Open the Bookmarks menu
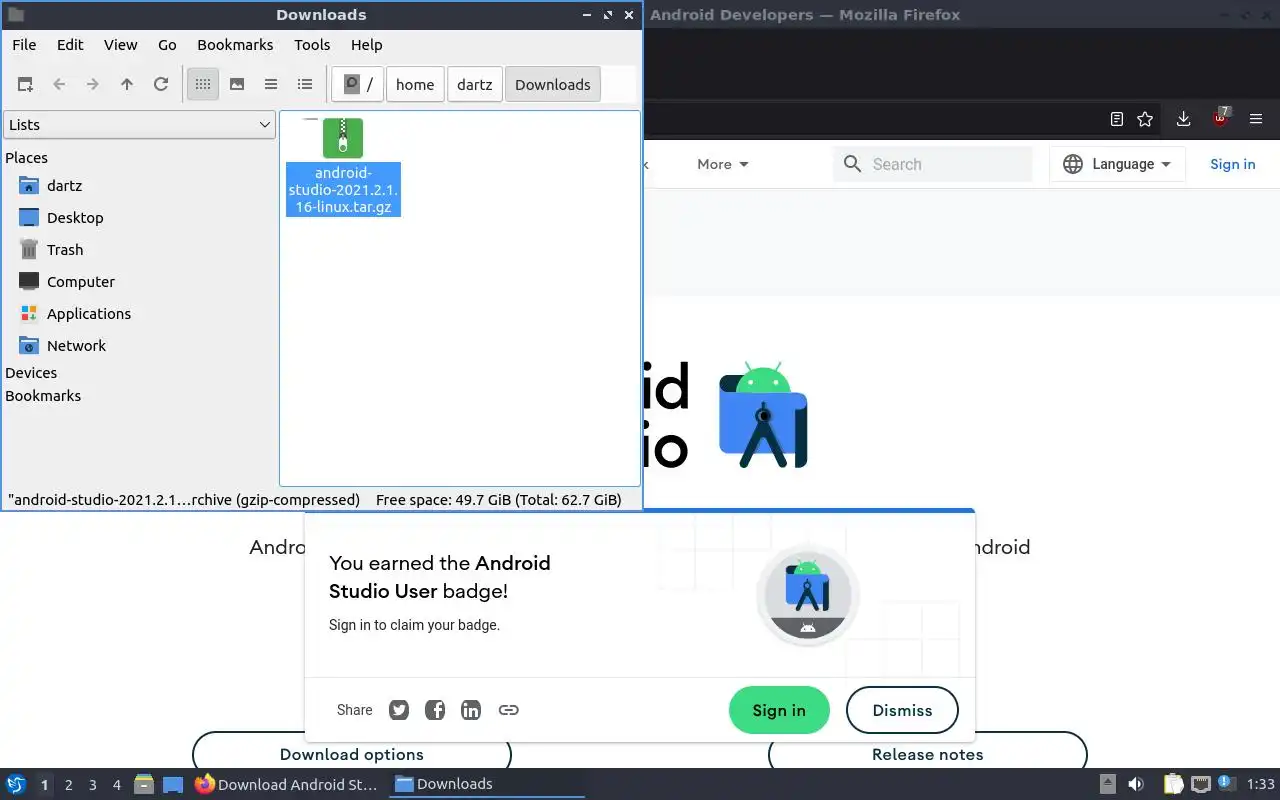Viewport: 1280px width, 800px height. point(235,45)
